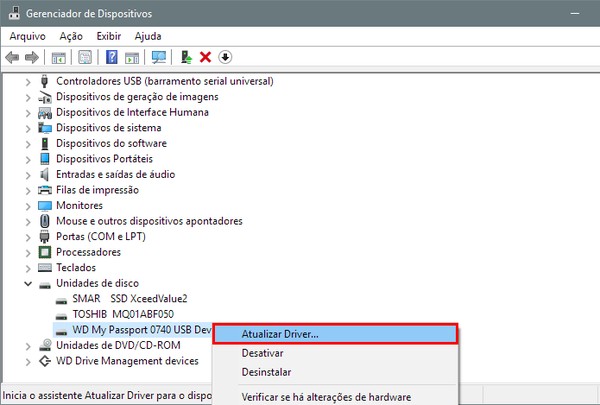Click the Back arrow toolbar icon
Viewport: 600px width, 405px height.
pyautogui.click(x=12, y=57)
